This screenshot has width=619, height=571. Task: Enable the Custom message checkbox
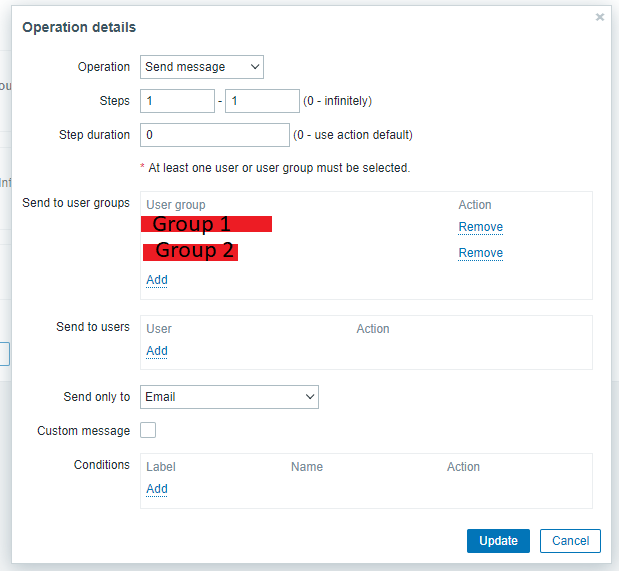[148, 431]
